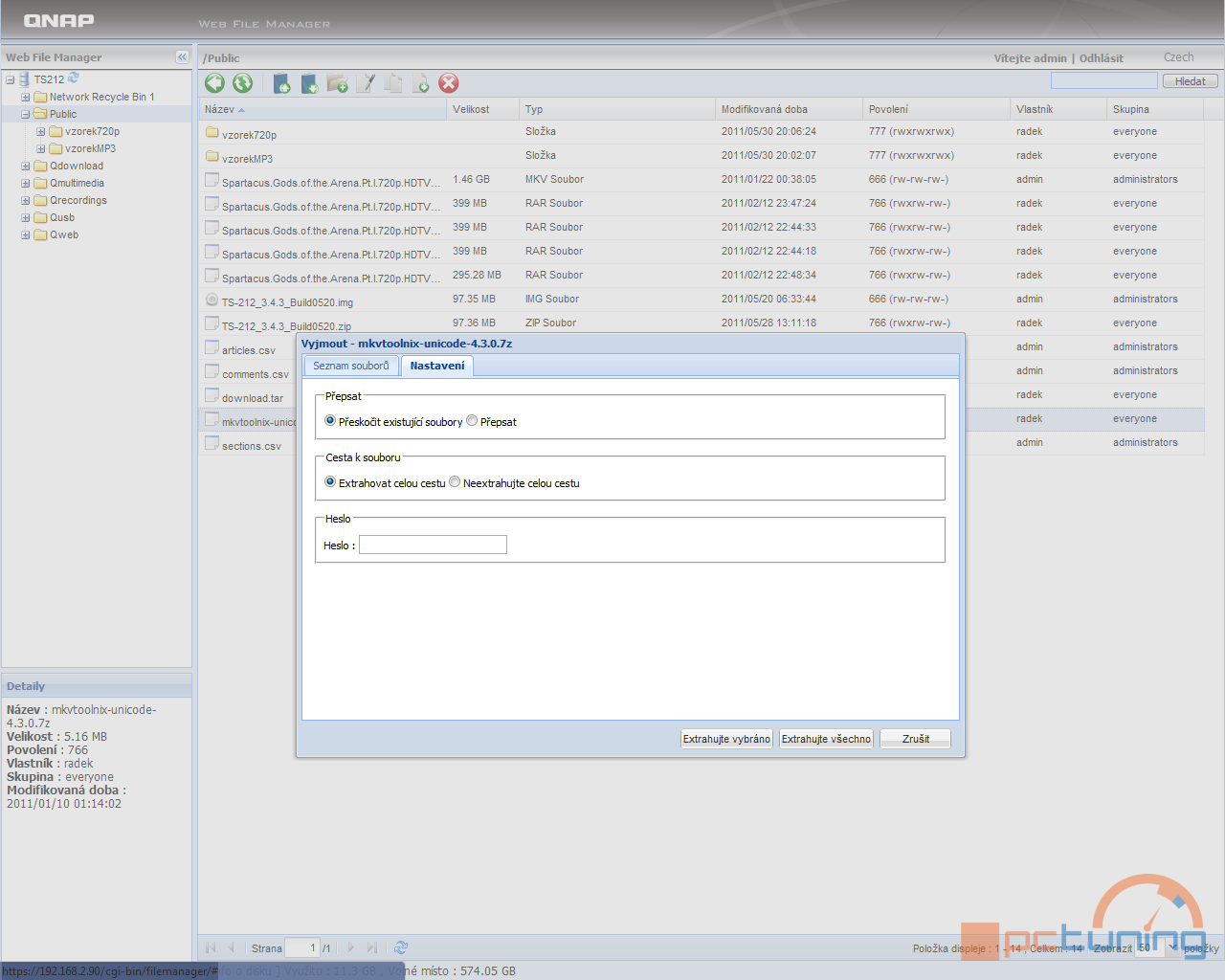Expand the Qusb tree node
1225x980 pixels.
point(26,217)
